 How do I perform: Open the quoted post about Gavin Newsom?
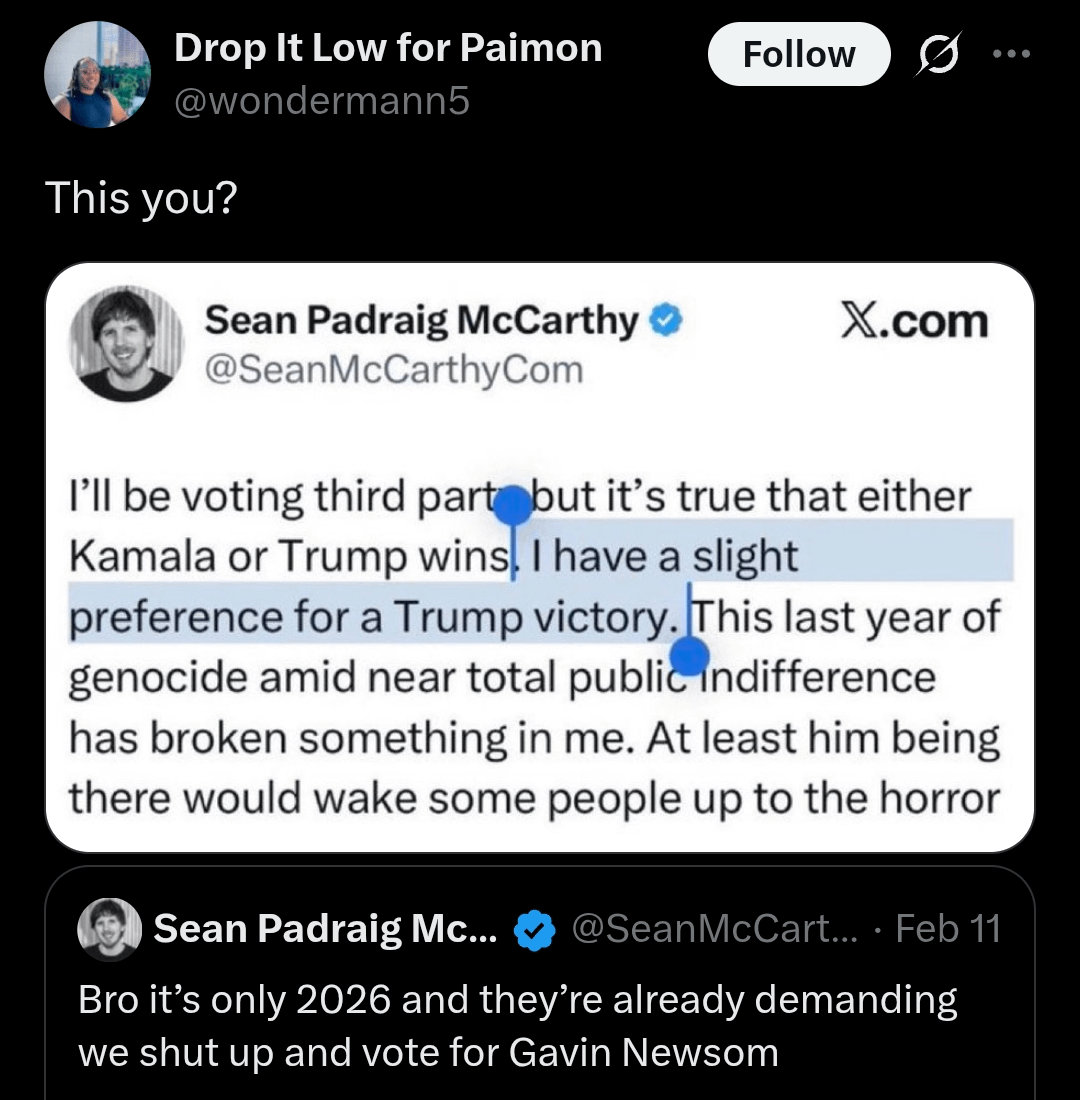coord(518,1025)
